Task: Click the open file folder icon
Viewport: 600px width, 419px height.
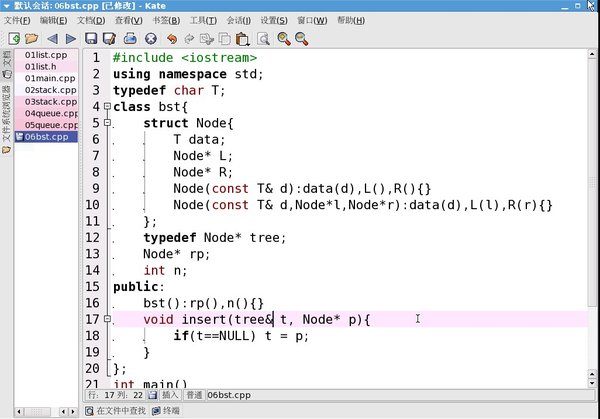Action: pyautogui.click(x=32, y=39)
